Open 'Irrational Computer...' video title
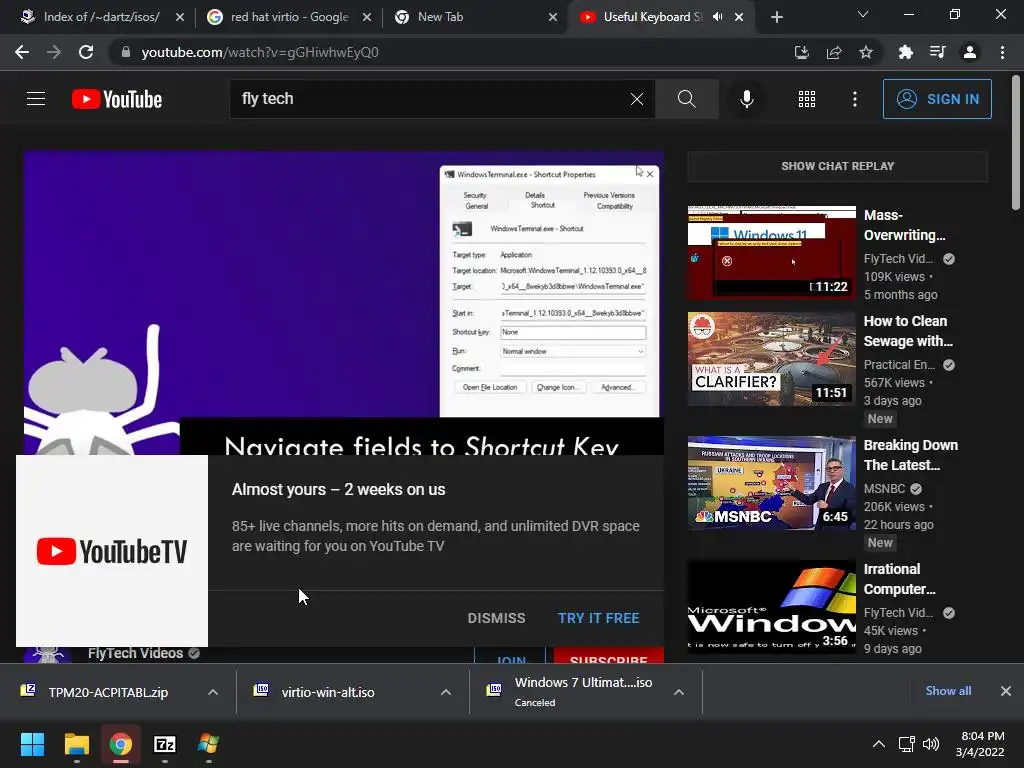The width and height of the screenshot is (1024, 768). [x=900, y=579]
